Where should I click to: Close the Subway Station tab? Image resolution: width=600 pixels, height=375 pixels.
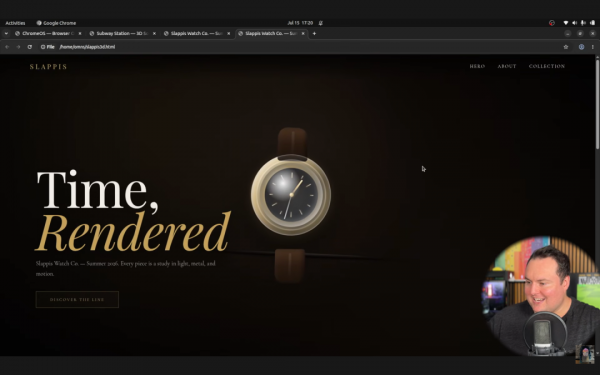click(x=154, y=33)
